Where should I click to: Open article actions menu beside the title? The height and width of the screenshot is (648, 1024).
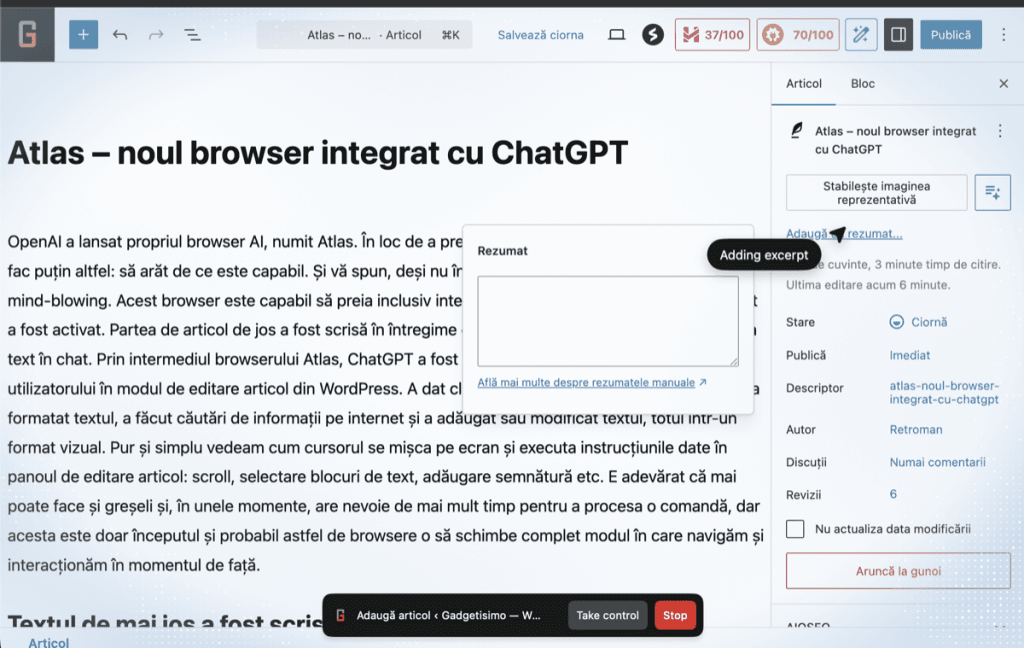point(999,131)
